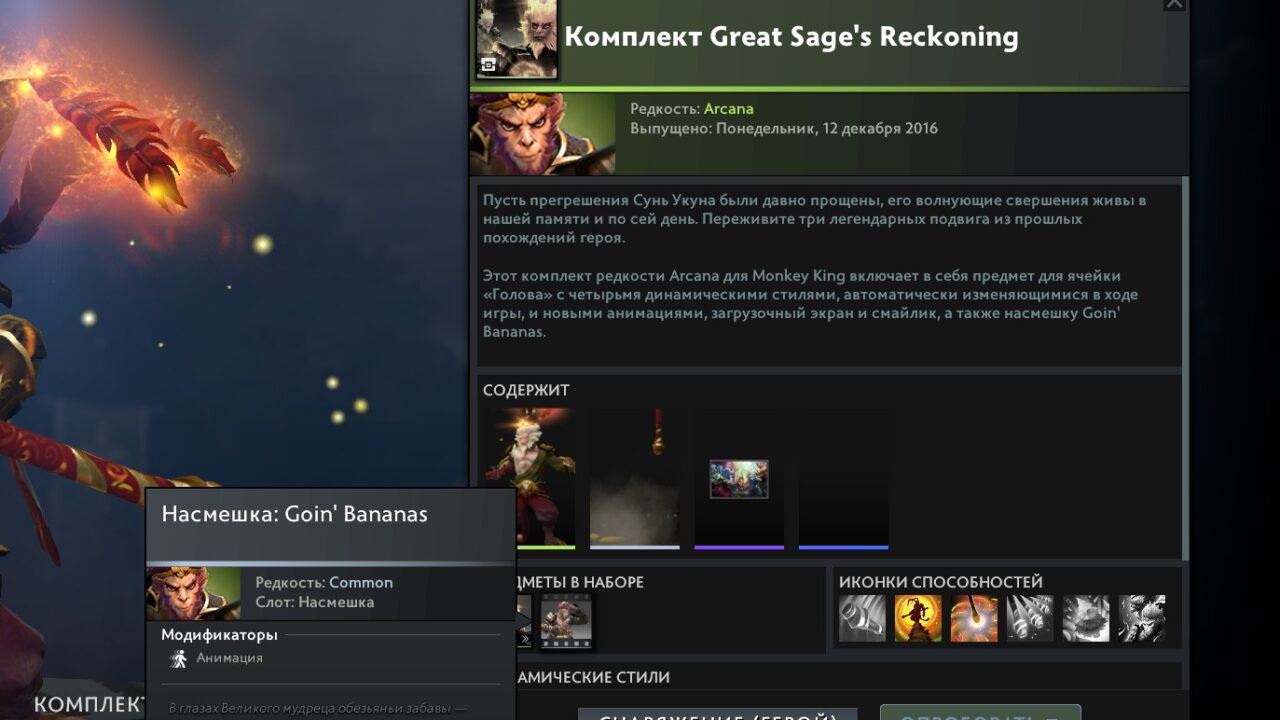
Task: Open the staff effect item with white rarity bar
Action: (x=634, y=478)
